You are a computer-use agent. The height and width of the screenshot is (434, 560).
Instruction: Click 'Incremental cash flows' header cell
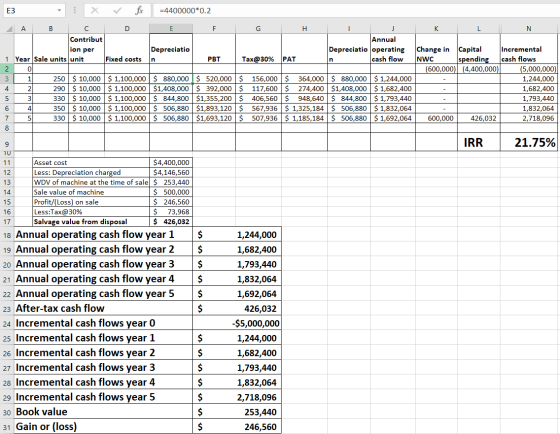coord(529,49)
